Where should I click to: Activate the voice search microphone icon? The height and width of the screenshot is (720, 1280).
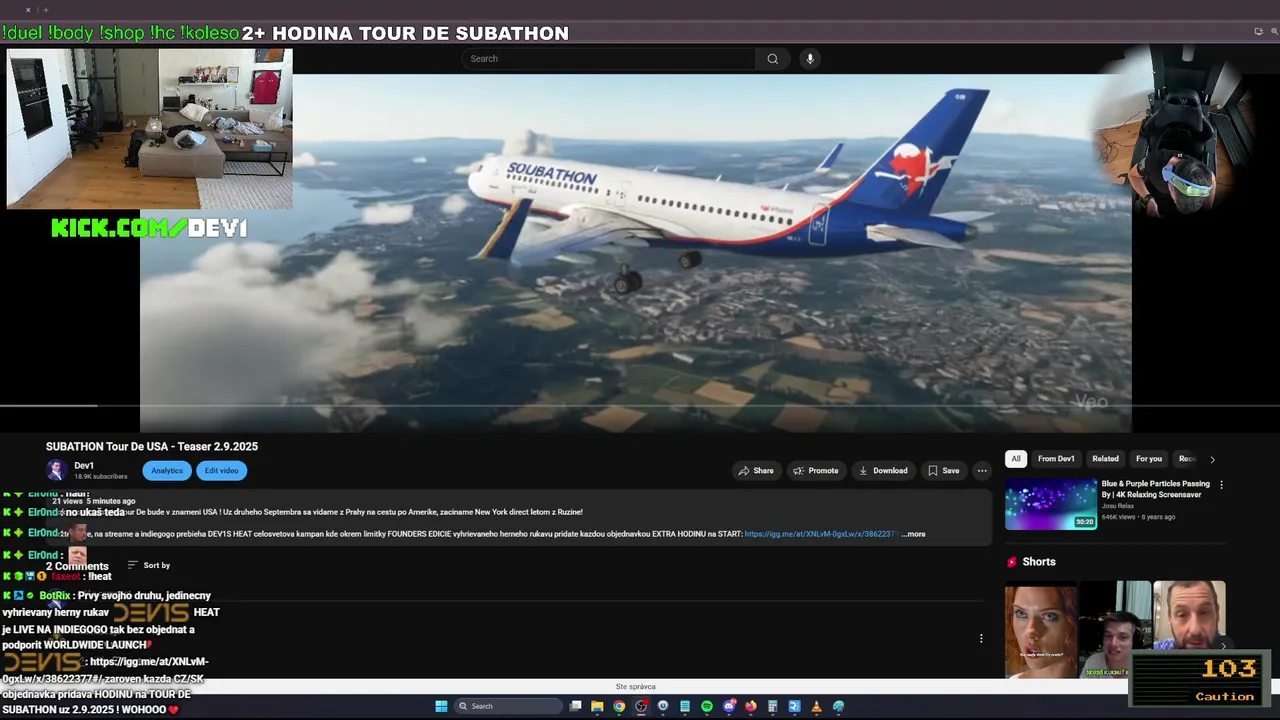click(x=810, y=59)
